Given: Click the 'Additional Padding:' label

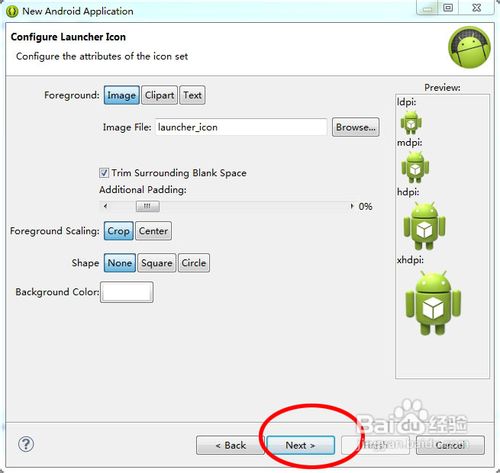Looking at the screenshot, I should [143, 190].
